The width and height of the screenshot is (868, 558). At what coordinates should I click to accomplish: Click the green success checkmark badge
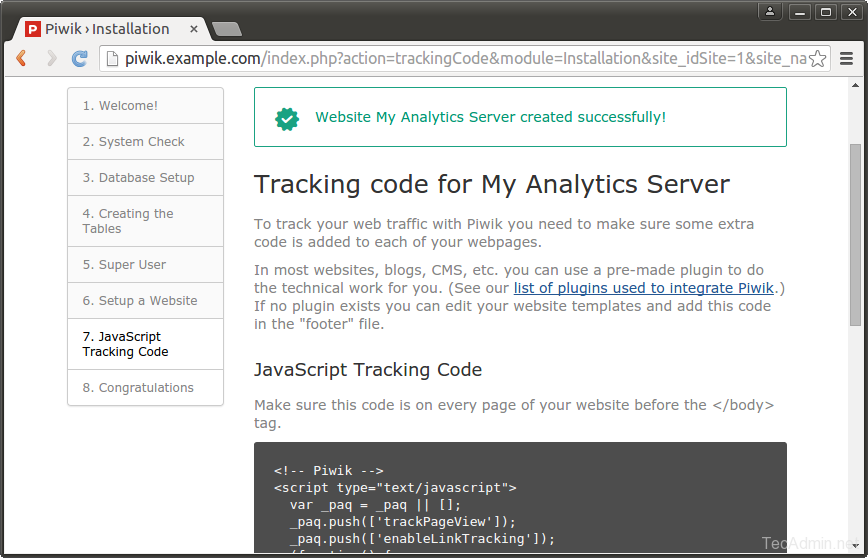tap(287, 118)
